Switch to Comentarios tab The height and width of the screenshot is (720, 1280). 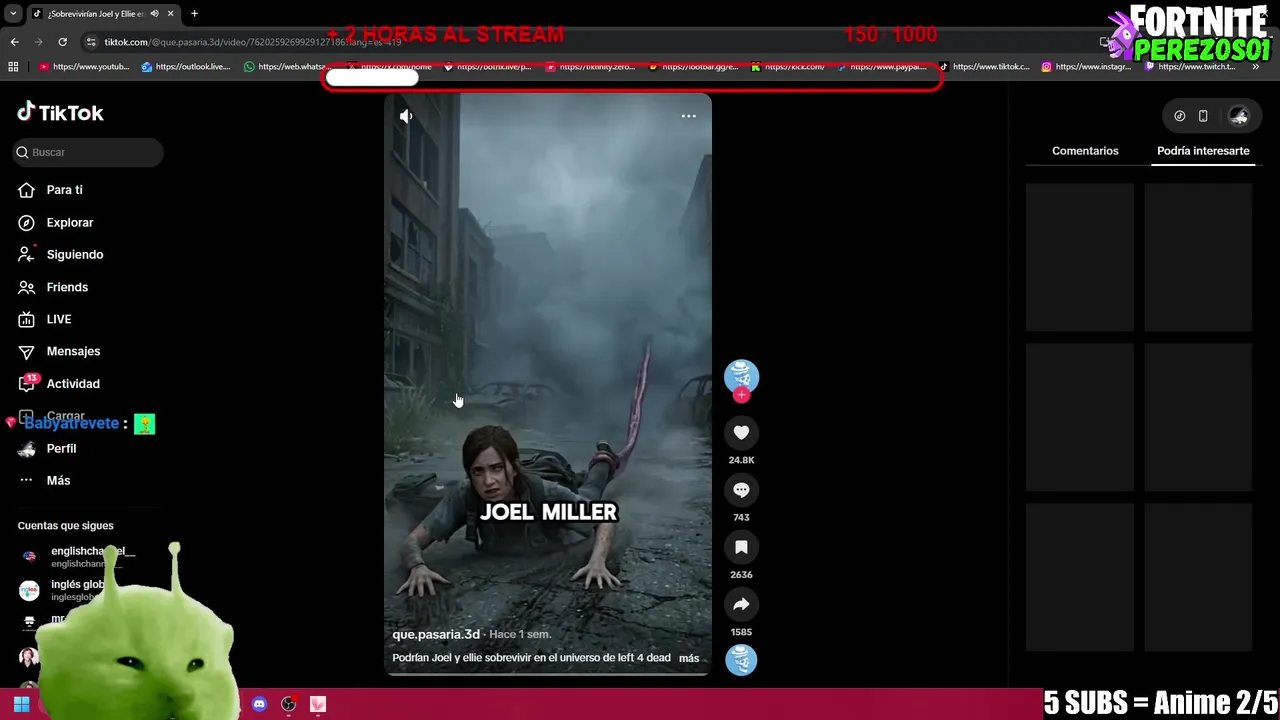[1085, 151]
